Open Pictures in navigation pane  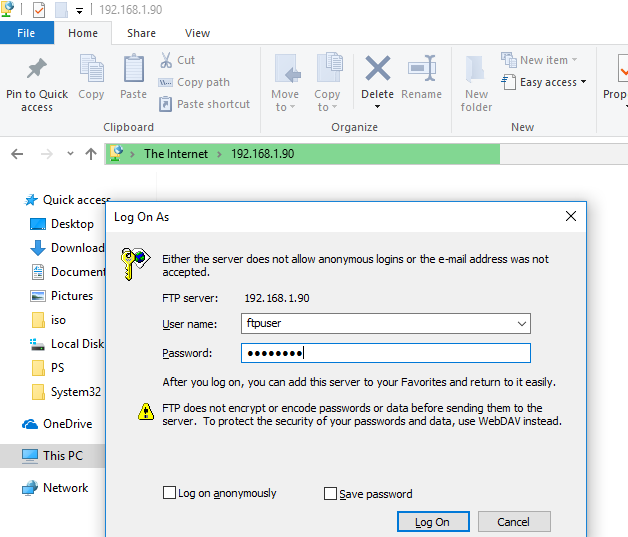(62, 296)
